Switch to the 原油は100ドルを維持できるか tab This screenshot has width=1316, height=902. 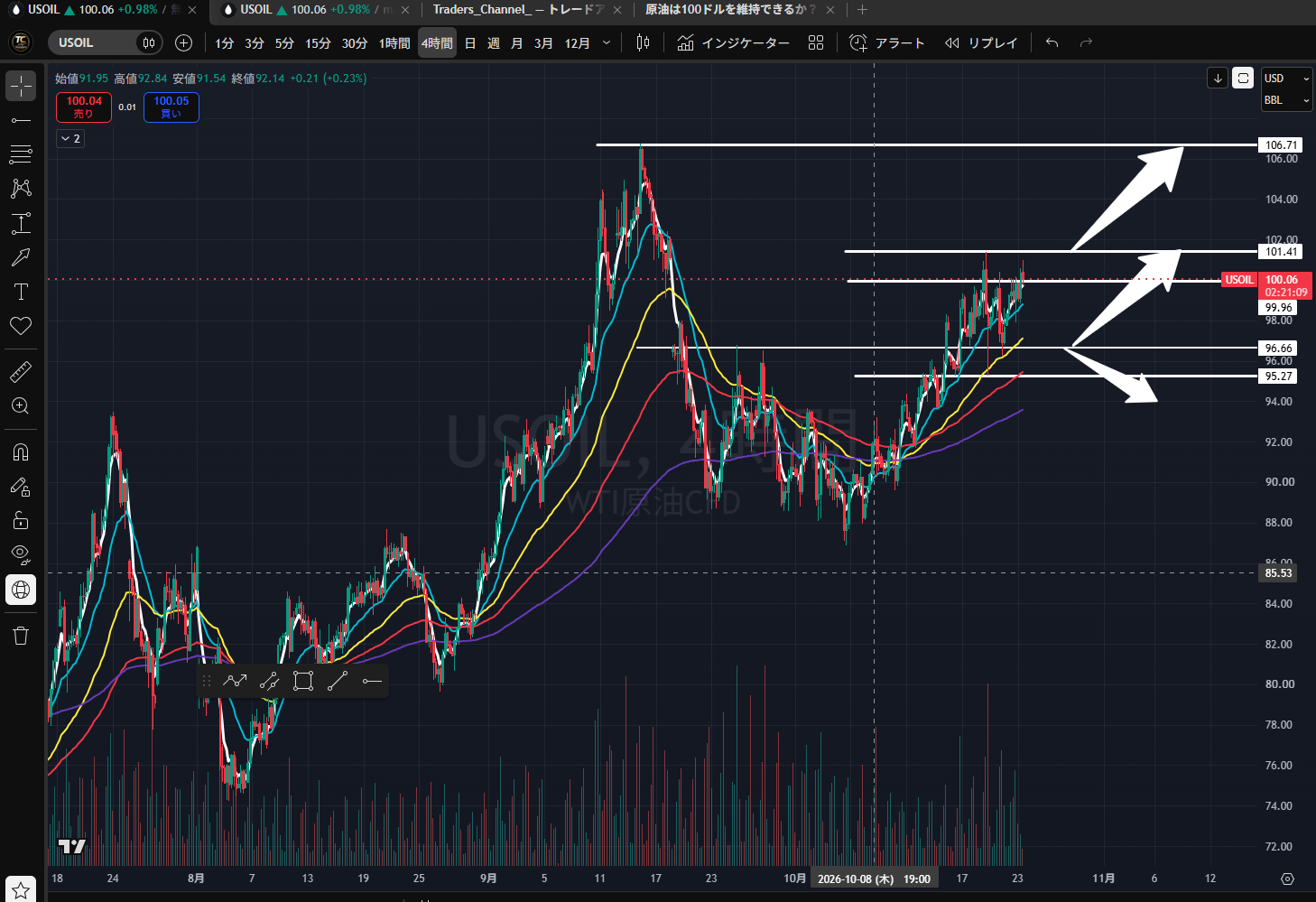point(729,10)
